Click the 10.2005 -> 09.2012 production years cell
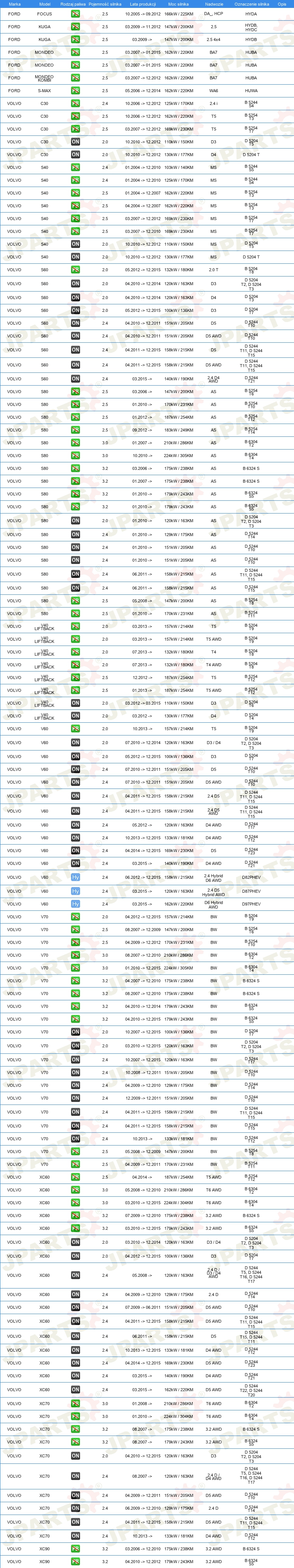294x1568 pixels. (143, 14)
